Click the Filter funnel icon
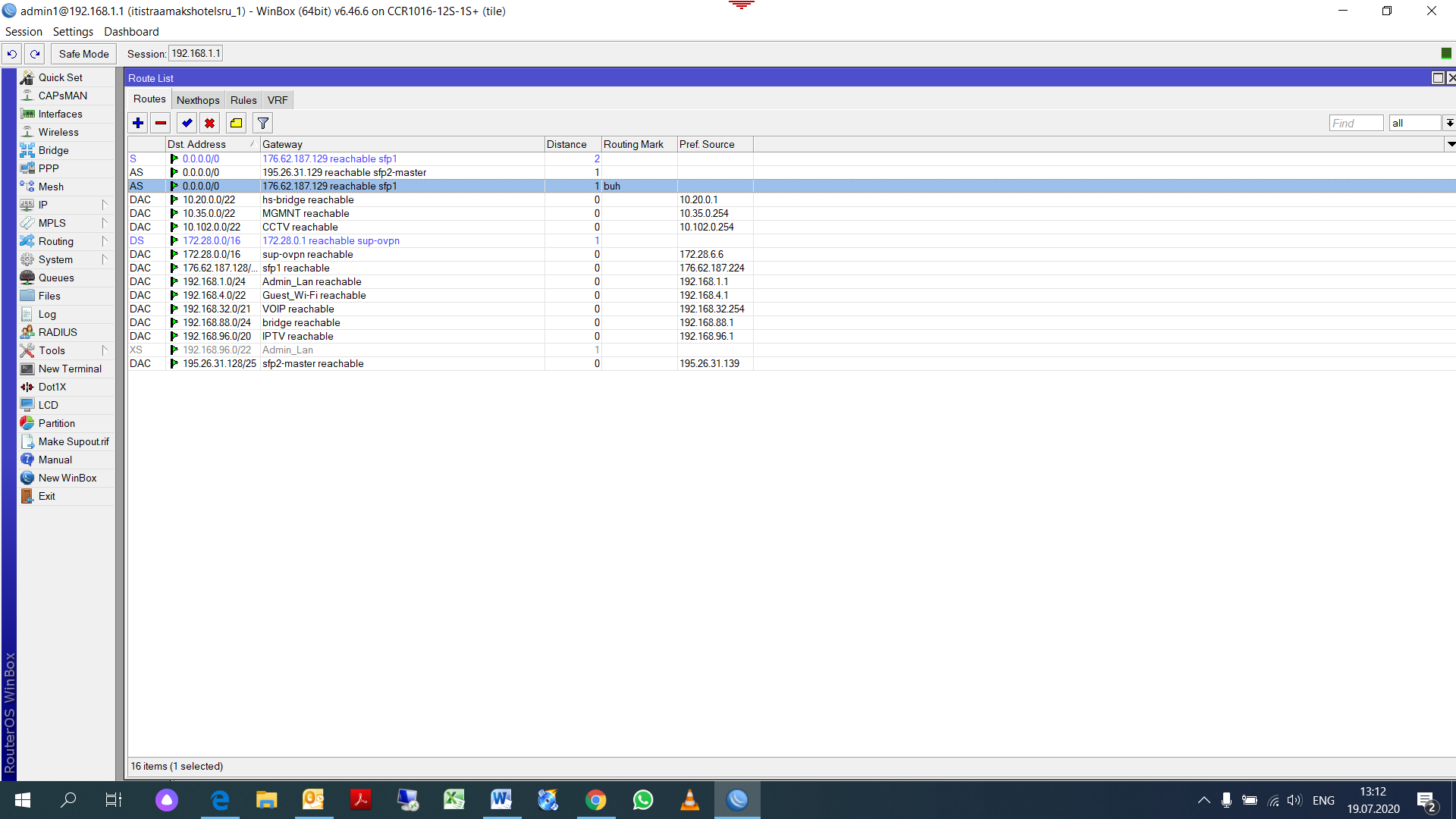Screen dimensions: 1456x819 click(263, 123)
